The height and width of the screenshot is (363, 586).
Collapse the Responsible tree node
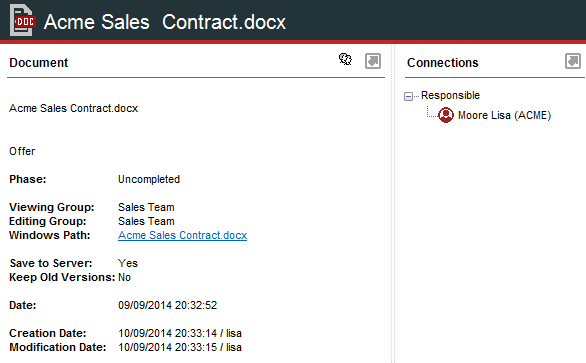[408, 96]
